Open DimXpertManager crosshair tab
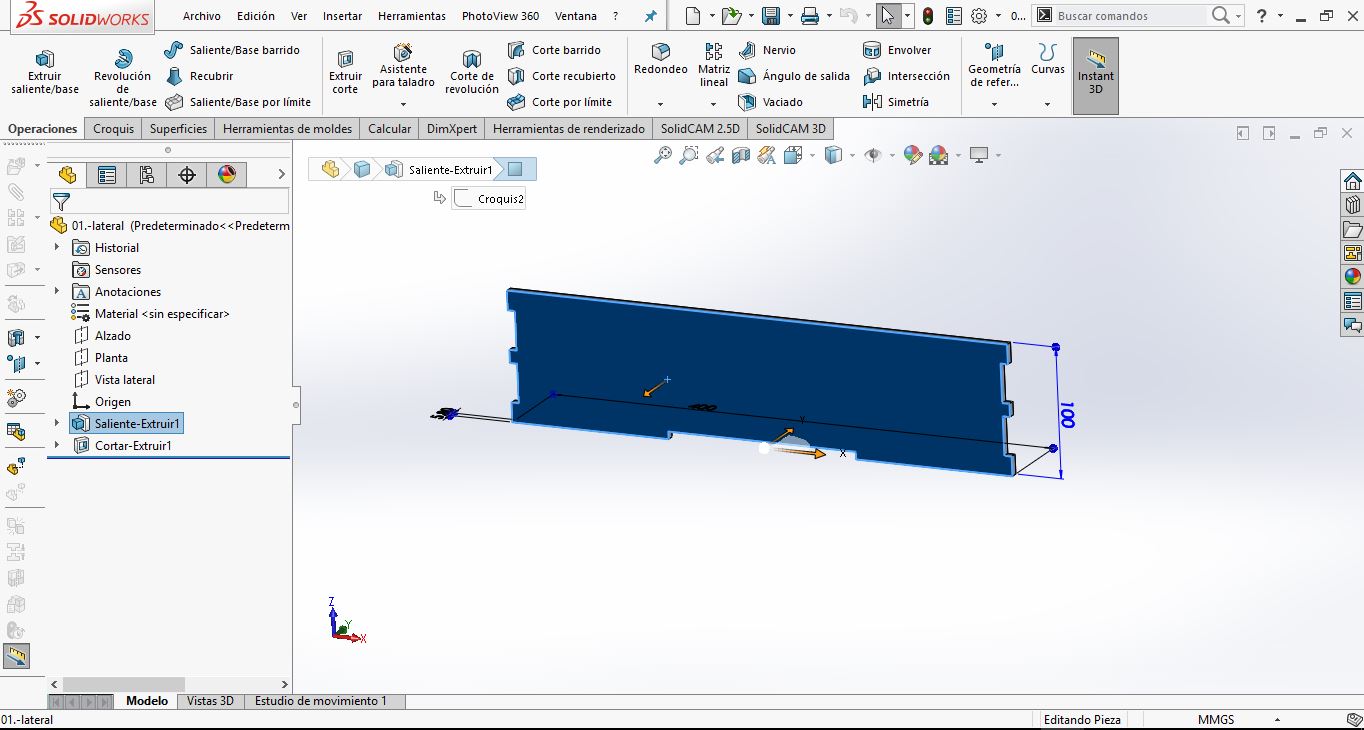 [187, 175]
